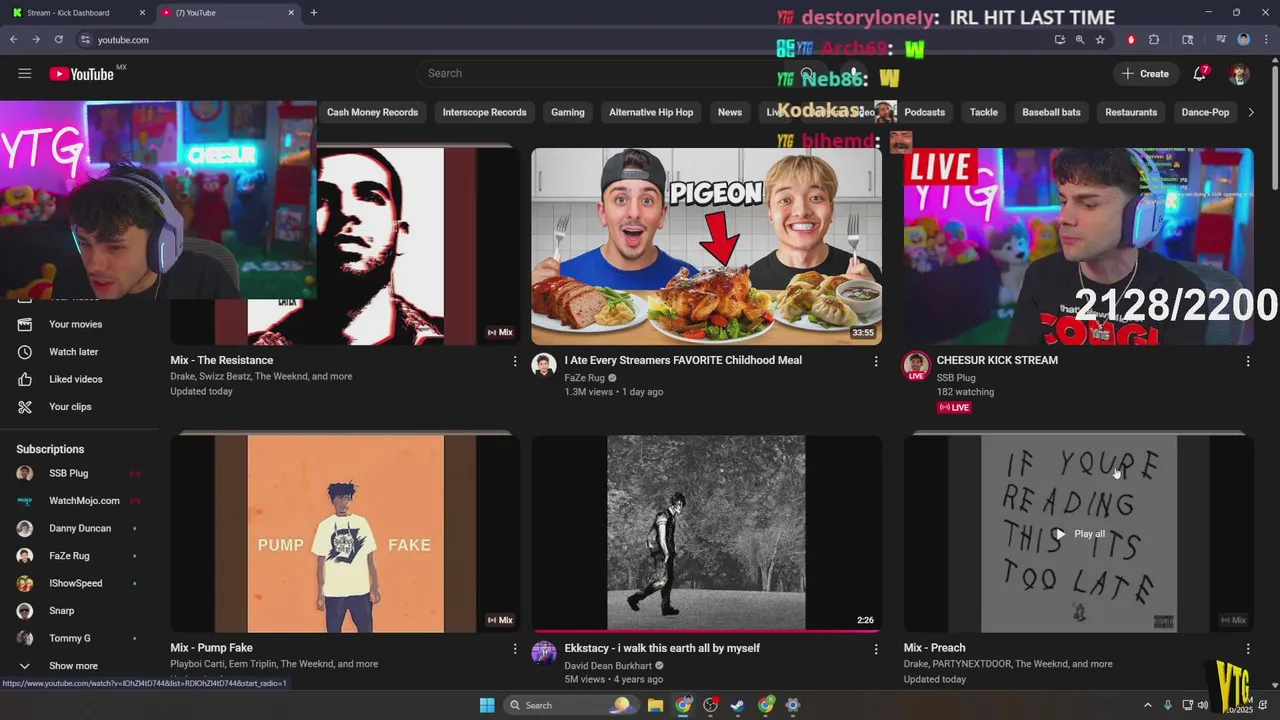Open options for CHEESUR KICK STREAM
Viewport: 1280px width, 720px height.
pyautogui.click(x=1248, y=361)
